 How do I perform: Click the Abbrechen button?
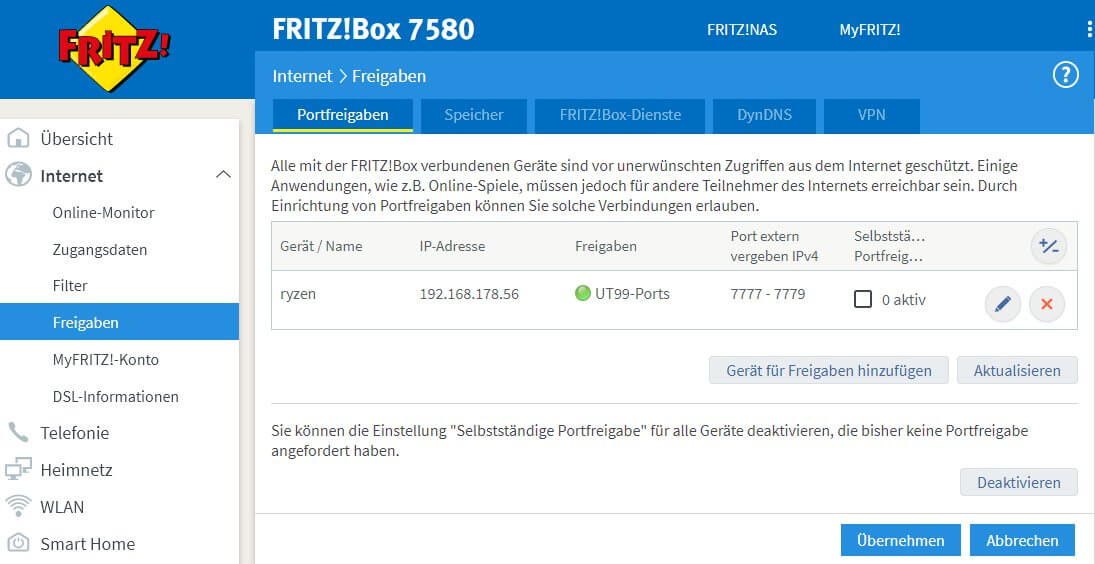(1022, 540)
